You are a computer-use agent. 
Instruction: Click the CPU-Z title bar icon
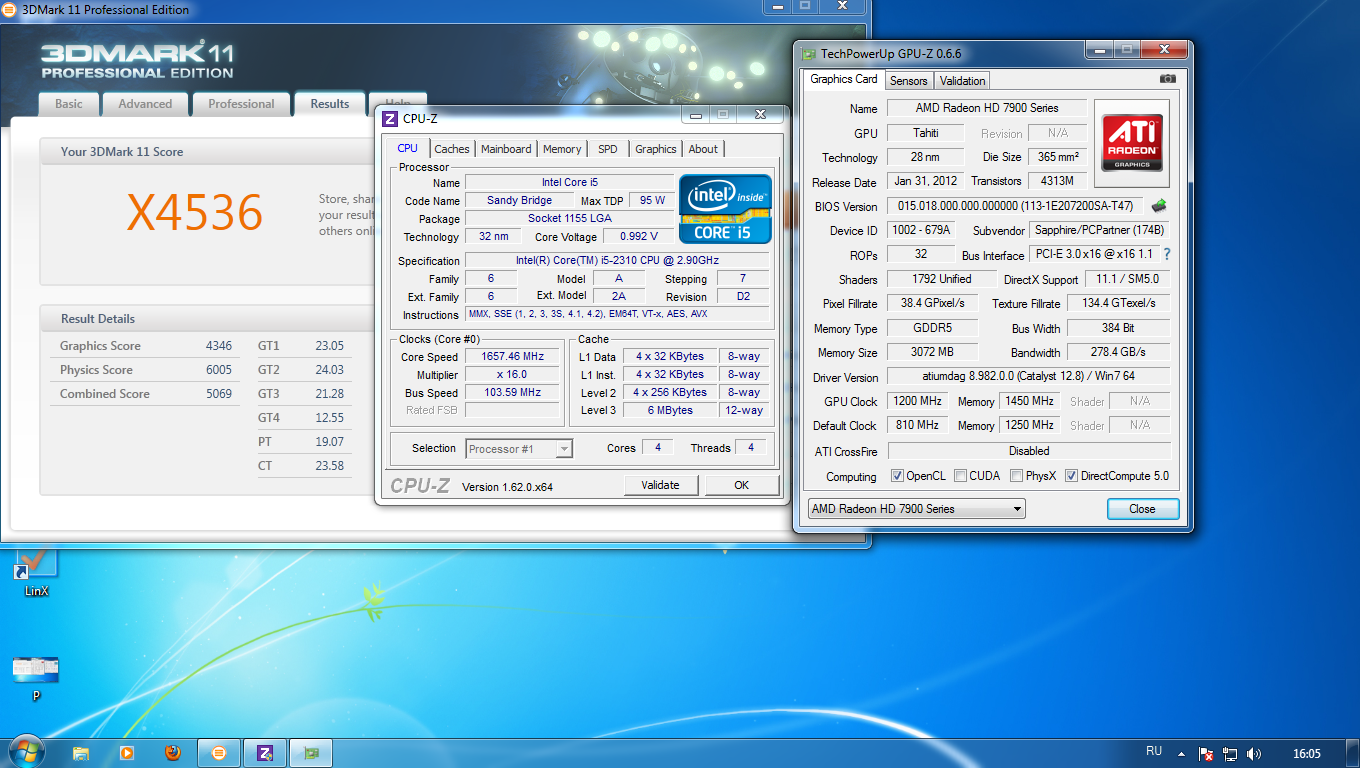click(390, 119)
